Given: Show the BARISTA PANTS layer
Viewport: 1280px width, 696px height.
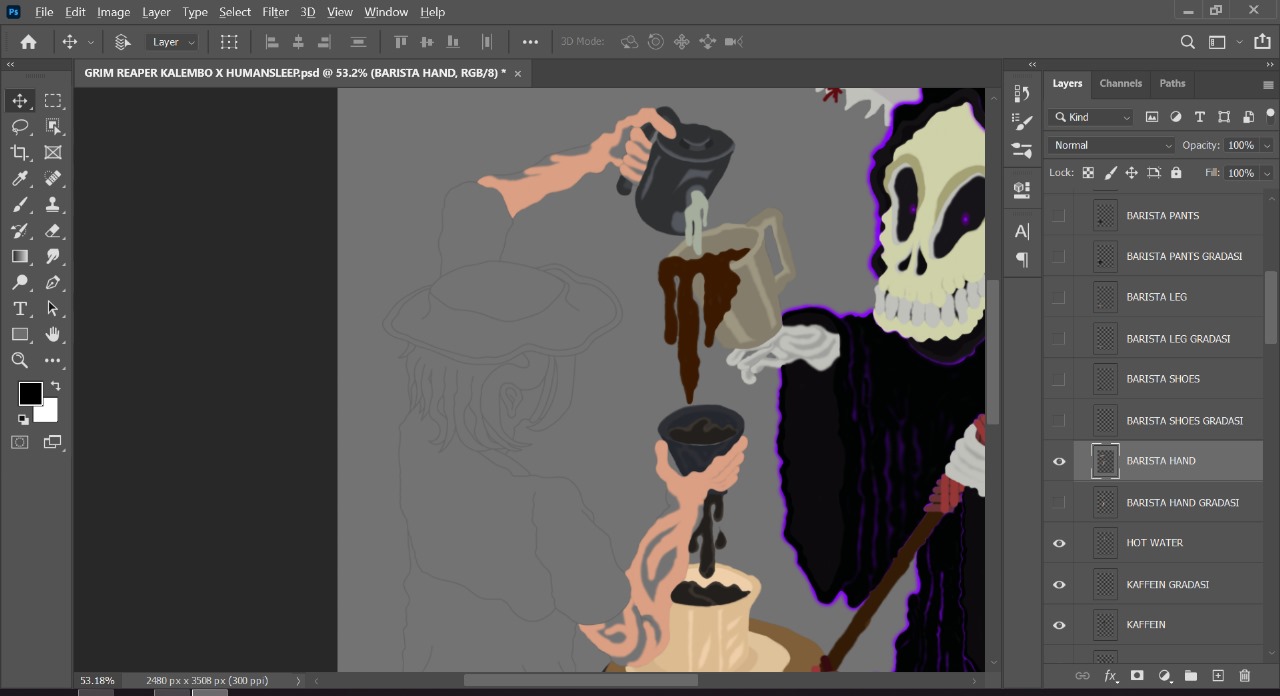Looking at the screenshot, I should tap(1059, 216).
